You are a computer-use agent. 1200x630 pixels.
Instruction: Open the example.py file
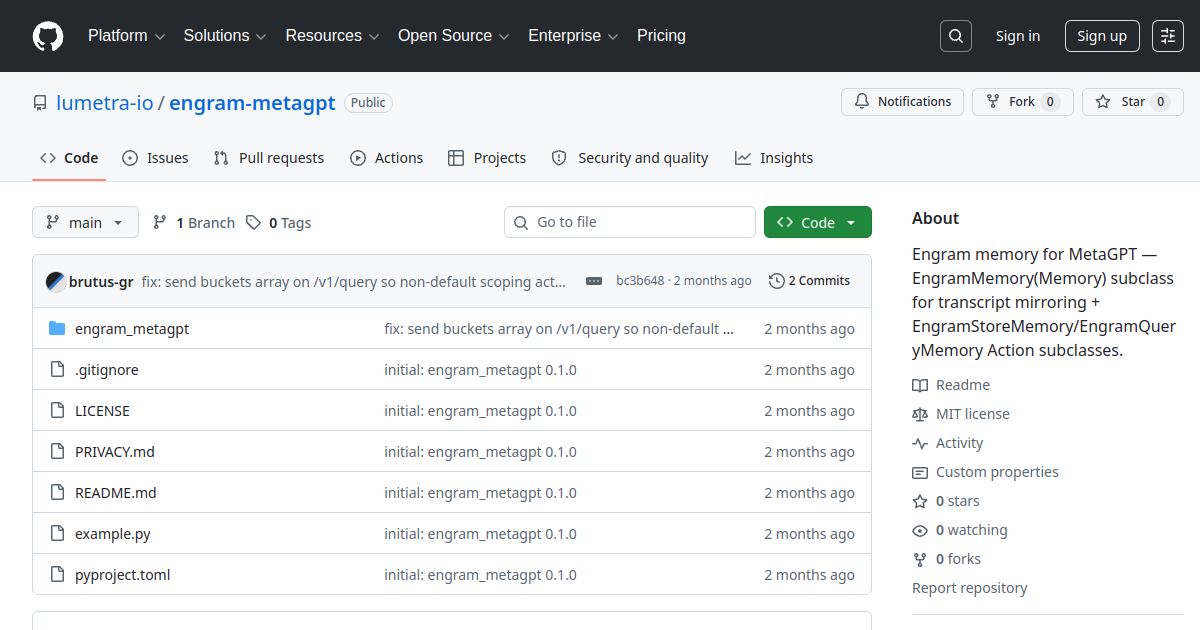[113, 534]
